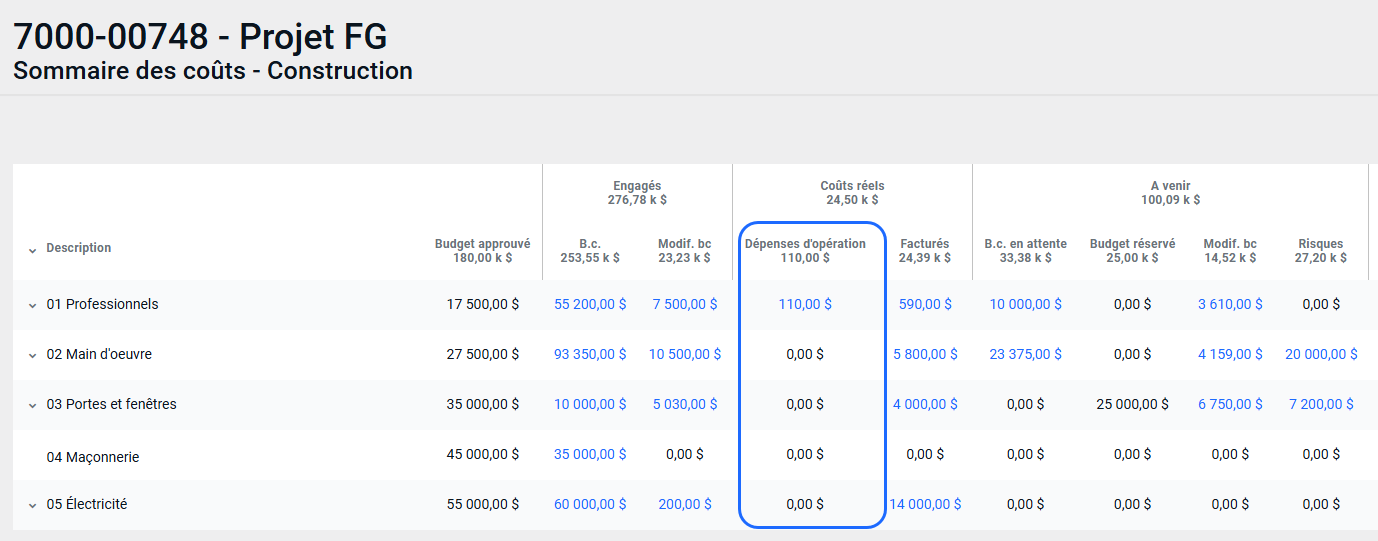Image resolution: width=1378 pixels, height=541 pixels.
Task: Click Main d'oeuvre 0,00 $ Budget réservé cell
Action: click(1133, 354)
